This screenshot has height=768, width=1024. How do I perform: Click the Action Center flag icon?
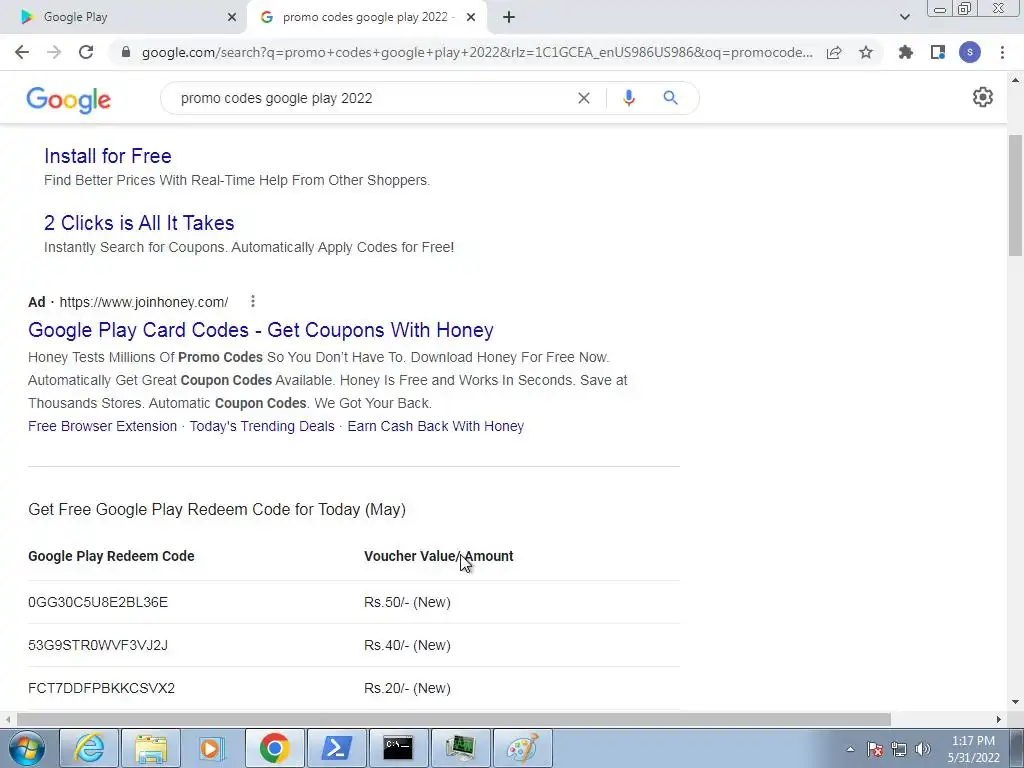click(x=875, y=749)
